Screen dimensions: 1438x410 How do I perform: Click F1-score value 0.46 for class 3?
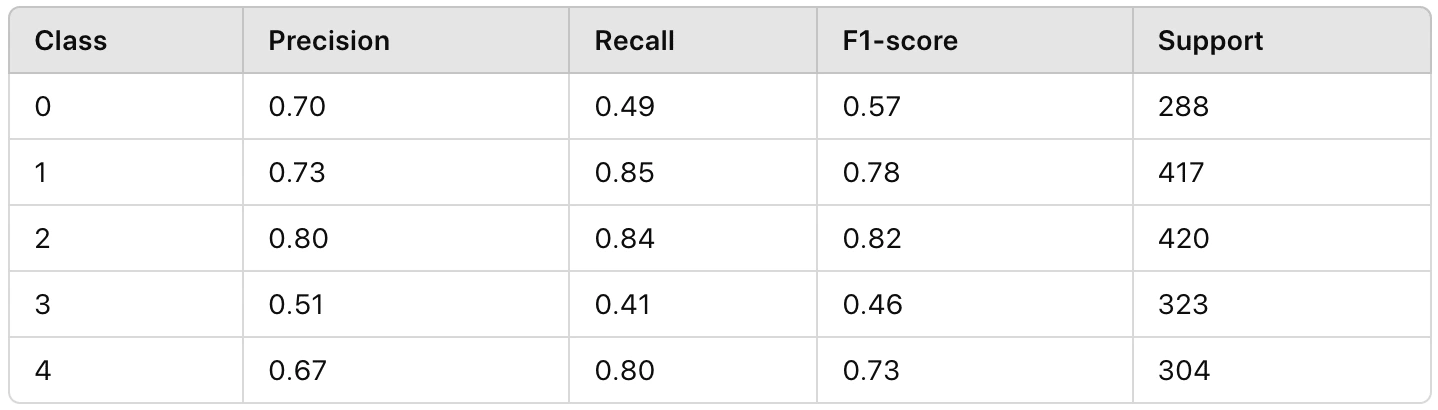coord(872,304)
